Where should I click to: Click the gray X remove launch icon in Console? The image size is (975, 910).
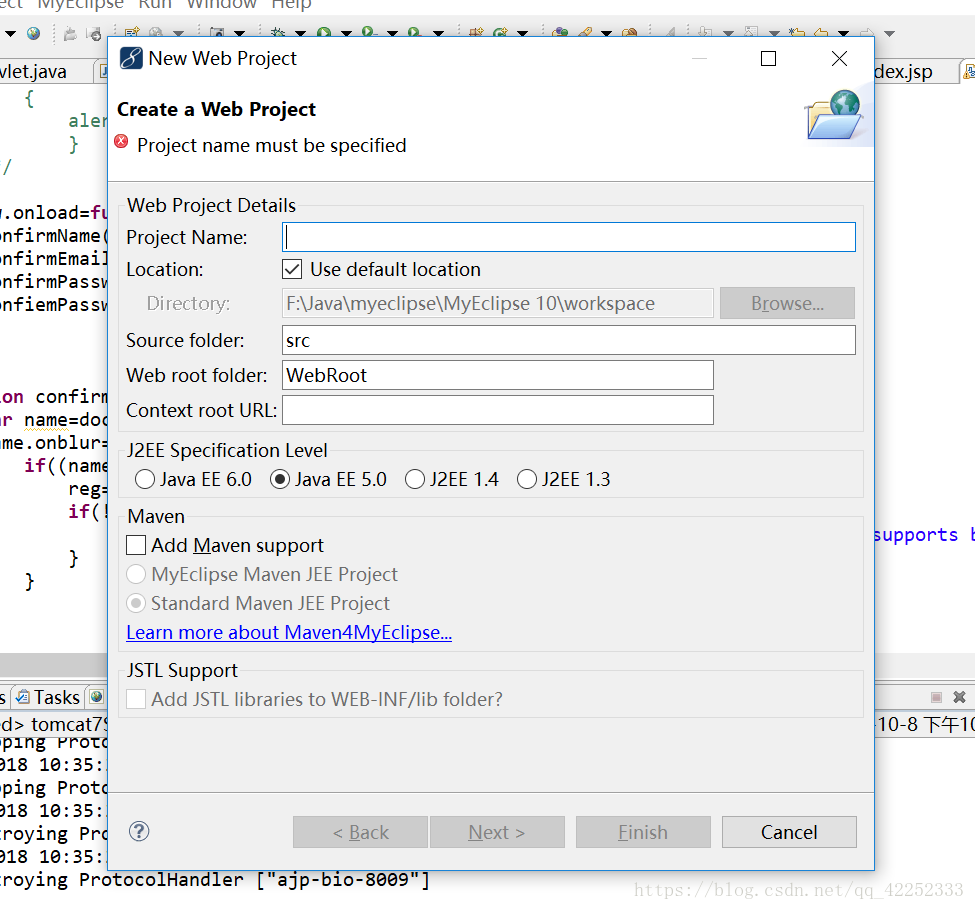pos(959,697)
